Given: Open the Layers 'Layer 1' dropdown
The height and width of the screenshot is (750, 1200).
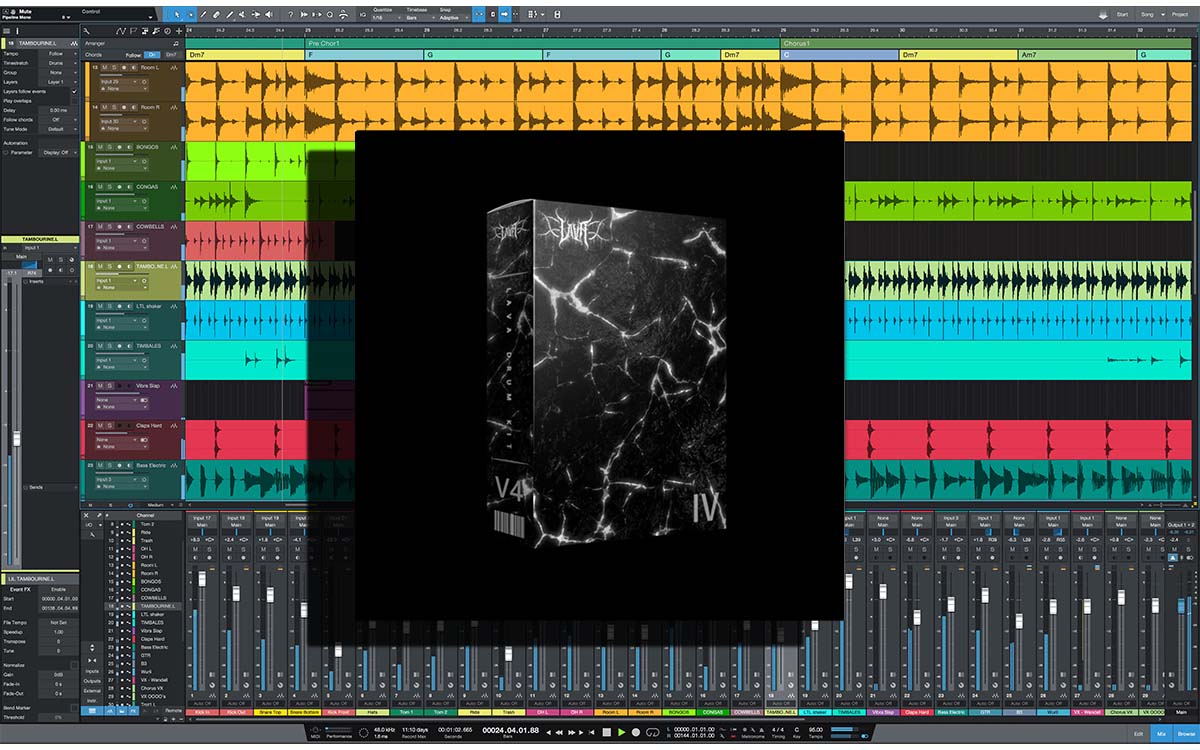Looking at the screenshot, I should click(58, 82).
